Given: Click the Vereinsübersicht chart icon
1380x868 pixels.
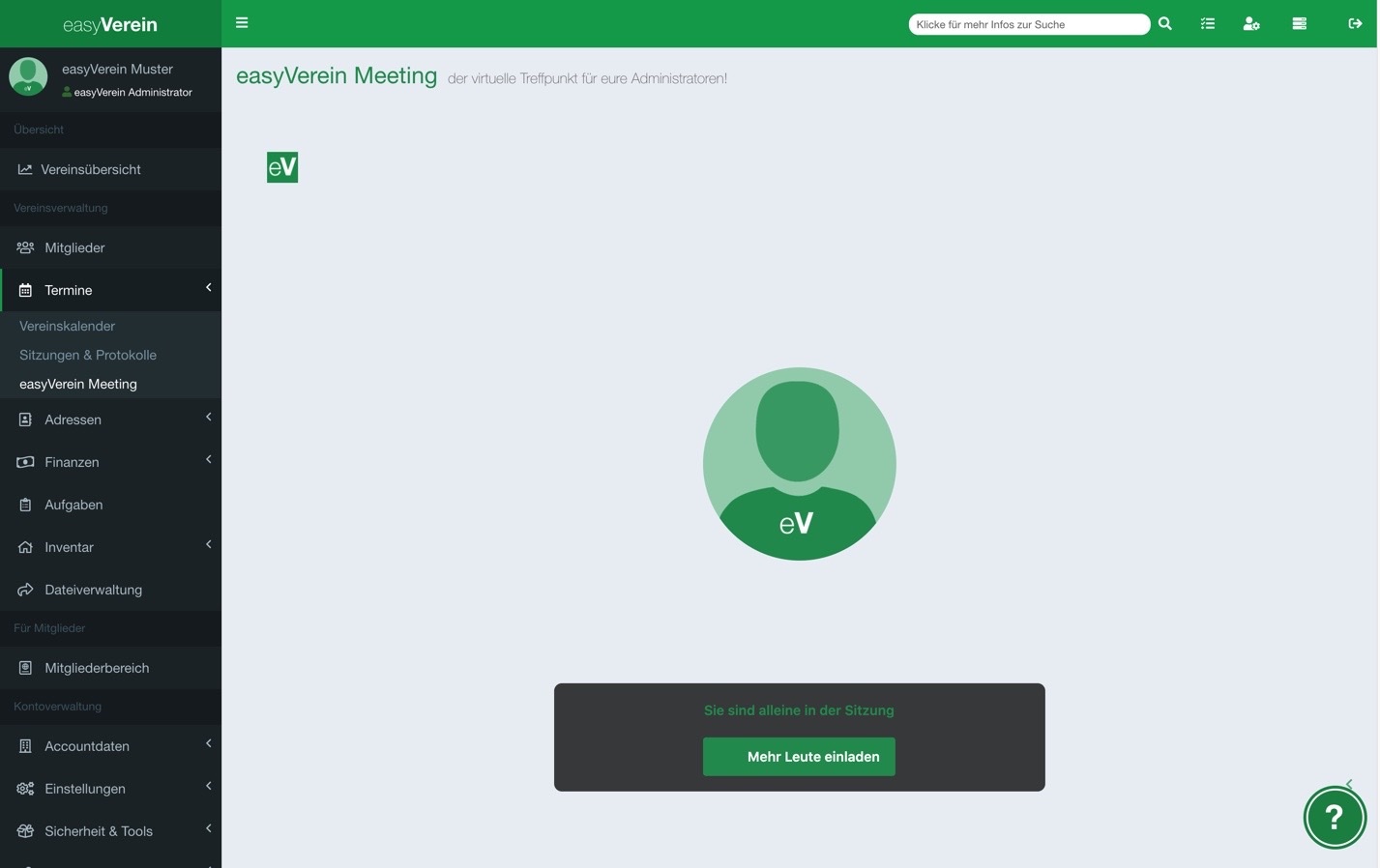Looking at the screenshot, I should 25,170.
